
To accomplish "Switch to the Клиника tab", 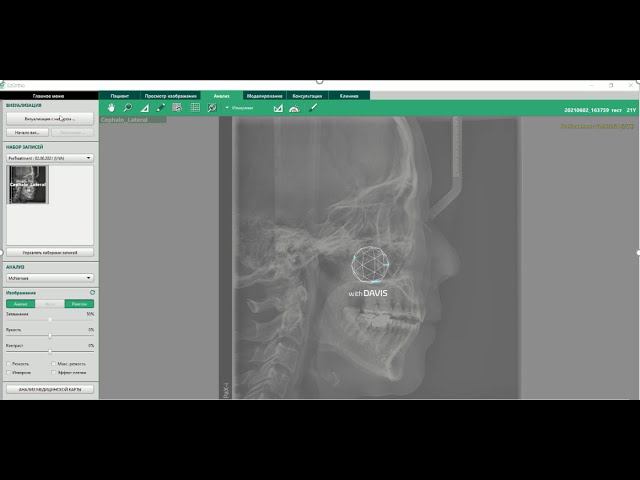I will 349,96.
